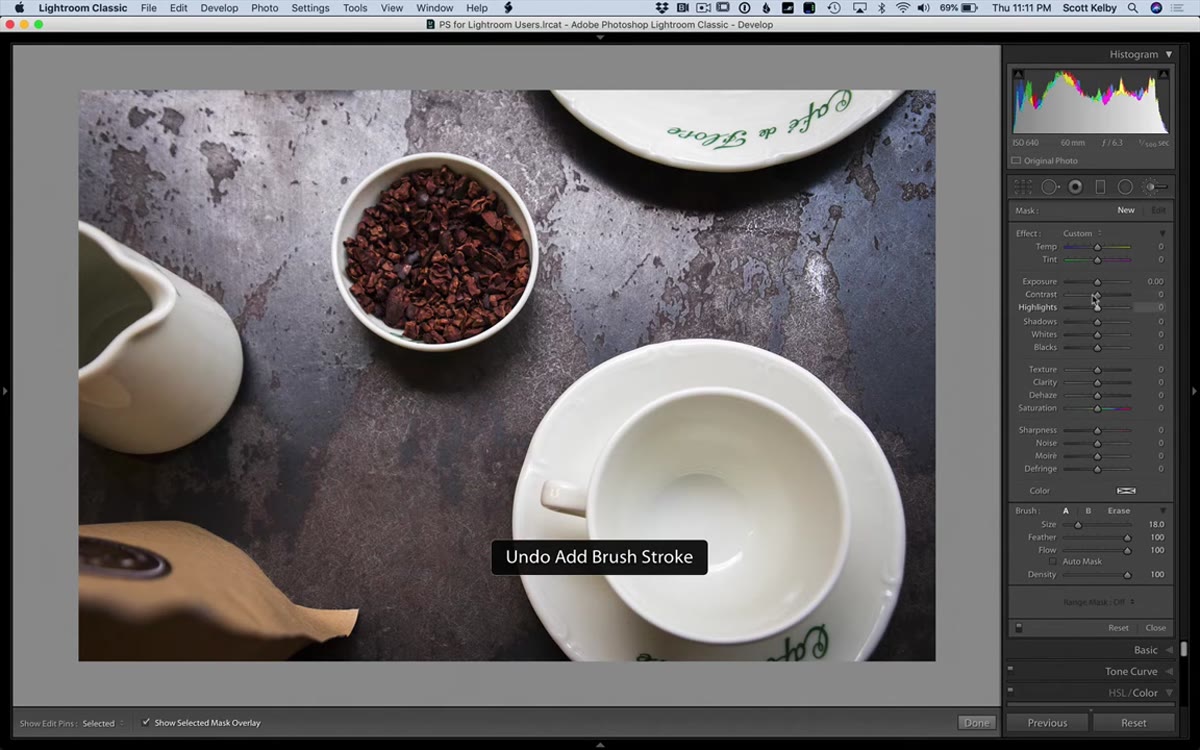Select the Radial Filter tool
Image resolution: width=1200 pixels, height=750 pixels.
pyautogui.click(x=1125, y=187)
